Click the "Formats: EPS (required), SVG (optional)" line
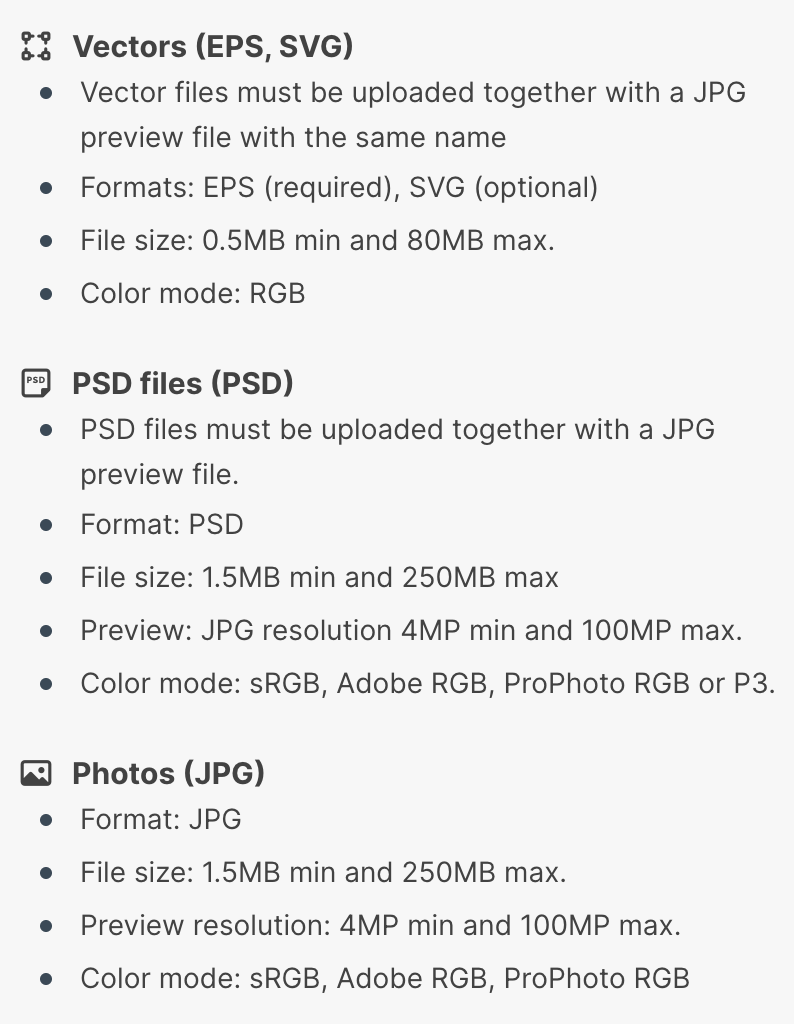 tap(339, 187)
